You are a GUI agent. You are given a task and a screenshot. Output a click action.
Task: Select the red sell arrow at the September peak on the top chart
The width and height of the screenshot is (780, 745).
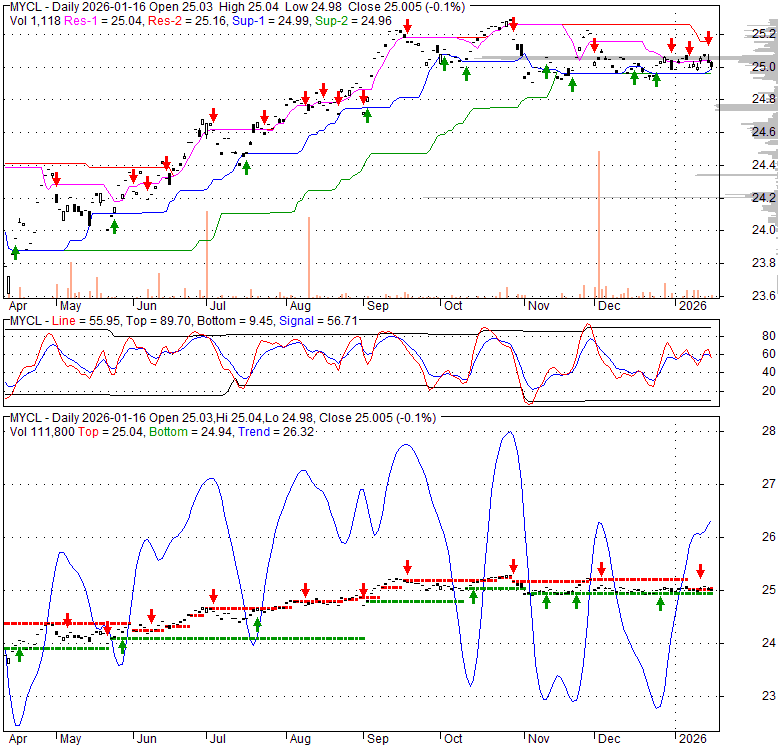[406, 41]
